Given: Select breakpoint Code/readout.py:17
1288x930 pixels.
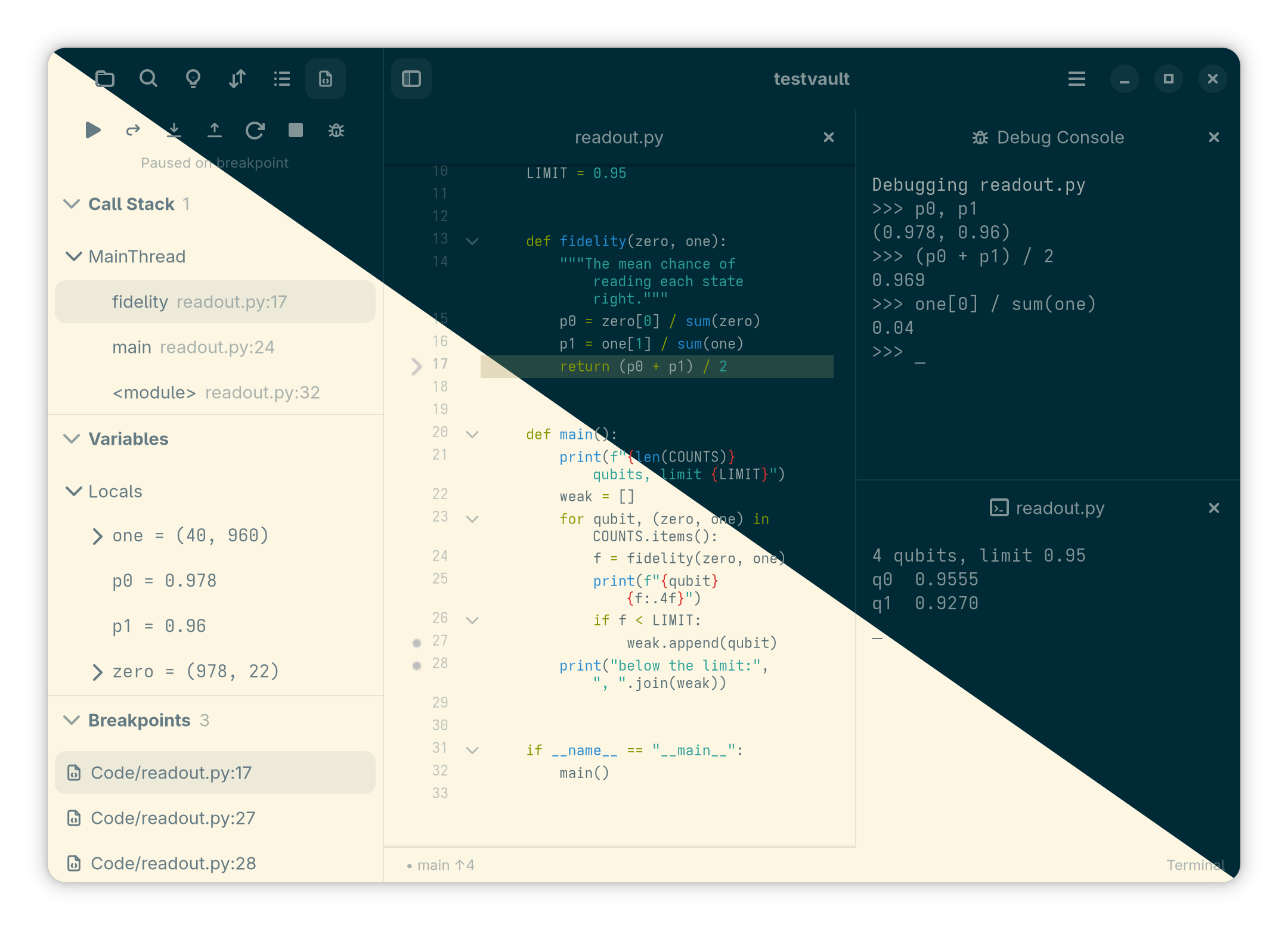Looking at the screenshot, I should point(215,773).
